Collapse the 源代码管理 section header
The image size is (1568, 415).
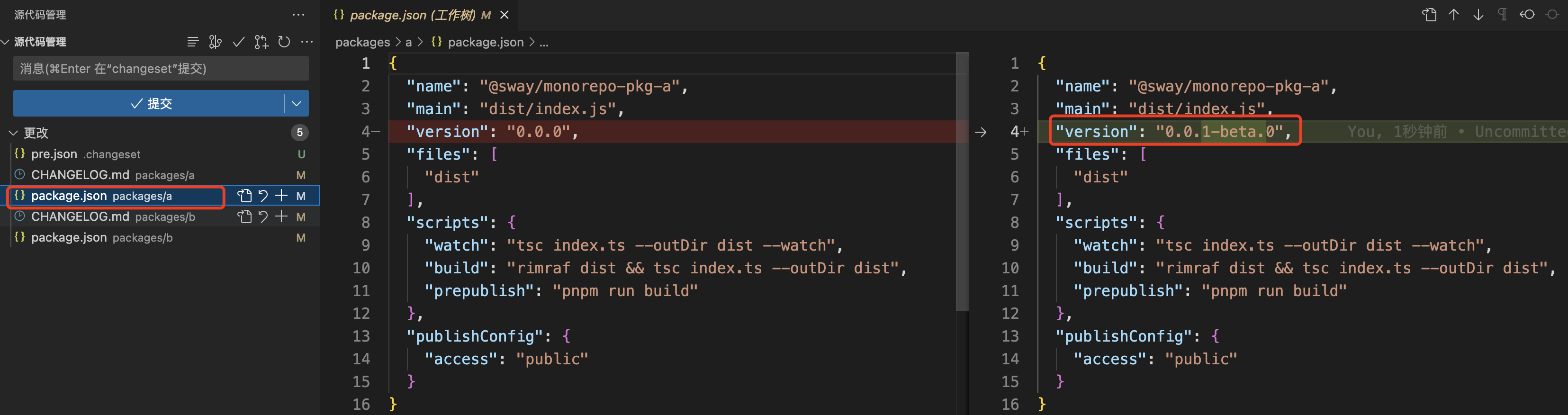pyautogui.click(x=6, y=42)
